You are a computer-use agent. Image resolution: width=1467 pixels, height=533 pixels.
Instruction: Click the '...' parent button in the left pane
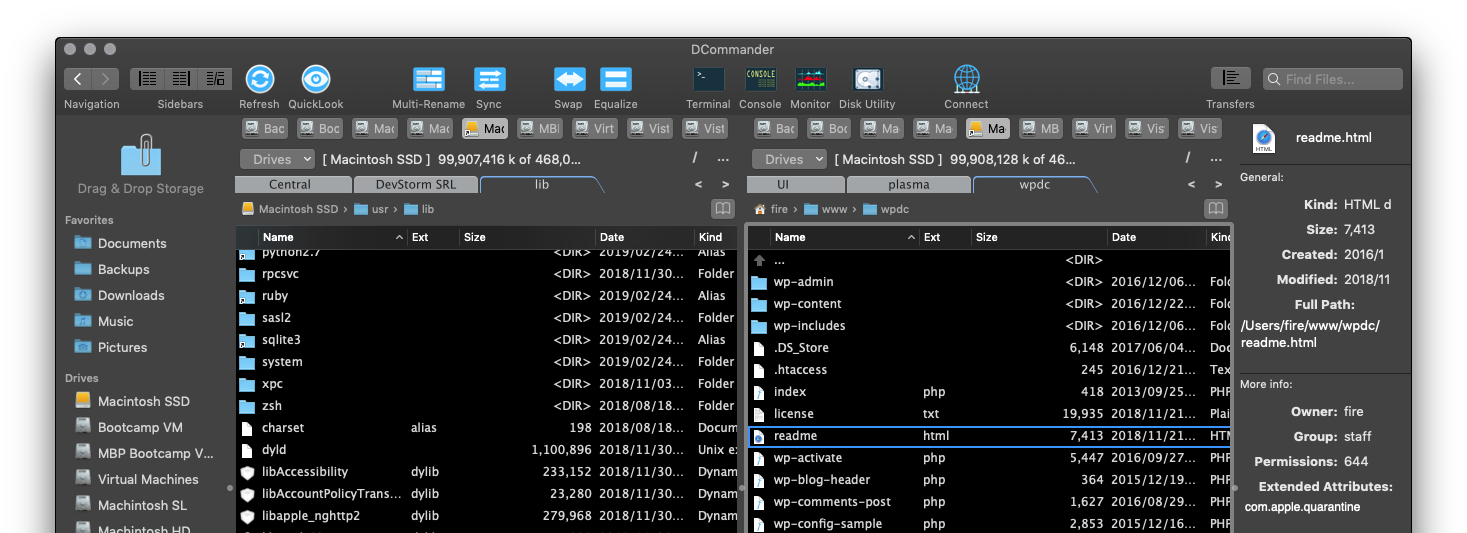[723, 158]
